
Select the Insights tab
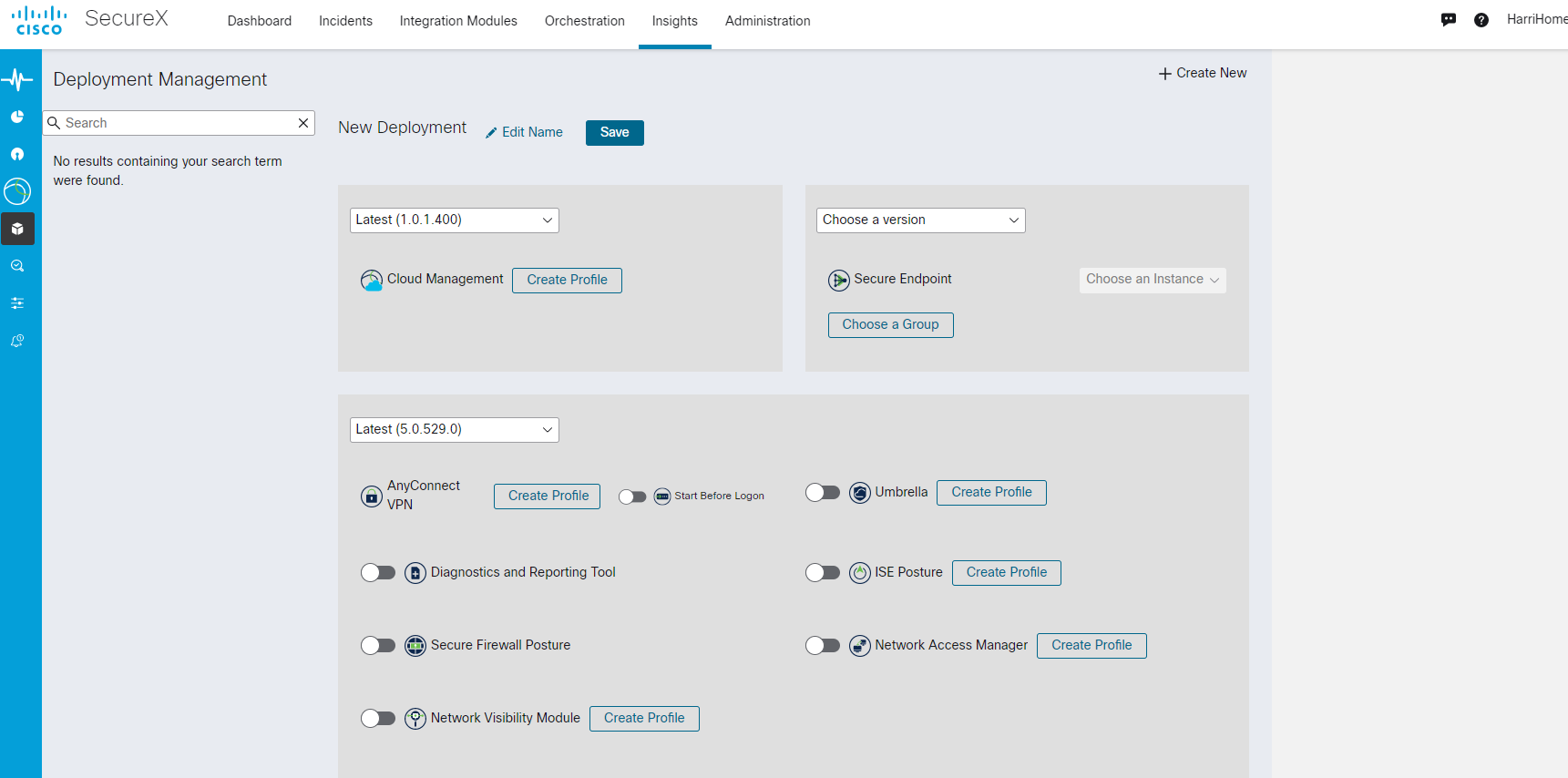click(x=675, y=21)
